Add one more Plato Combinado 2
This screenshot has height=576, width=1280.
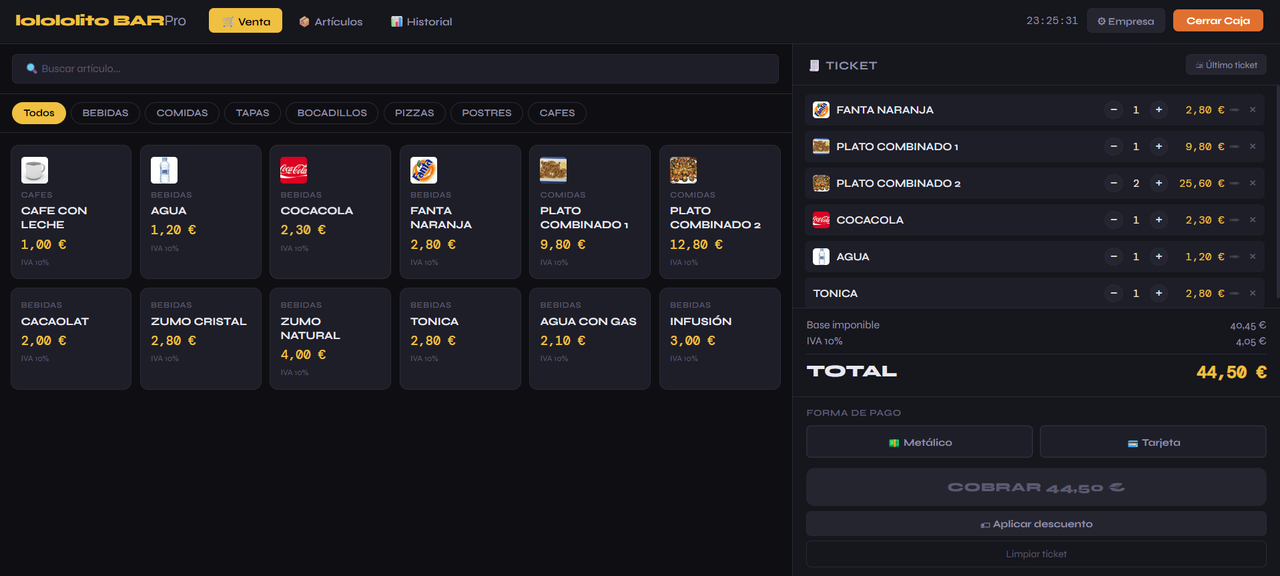(x=1159, y=183)
